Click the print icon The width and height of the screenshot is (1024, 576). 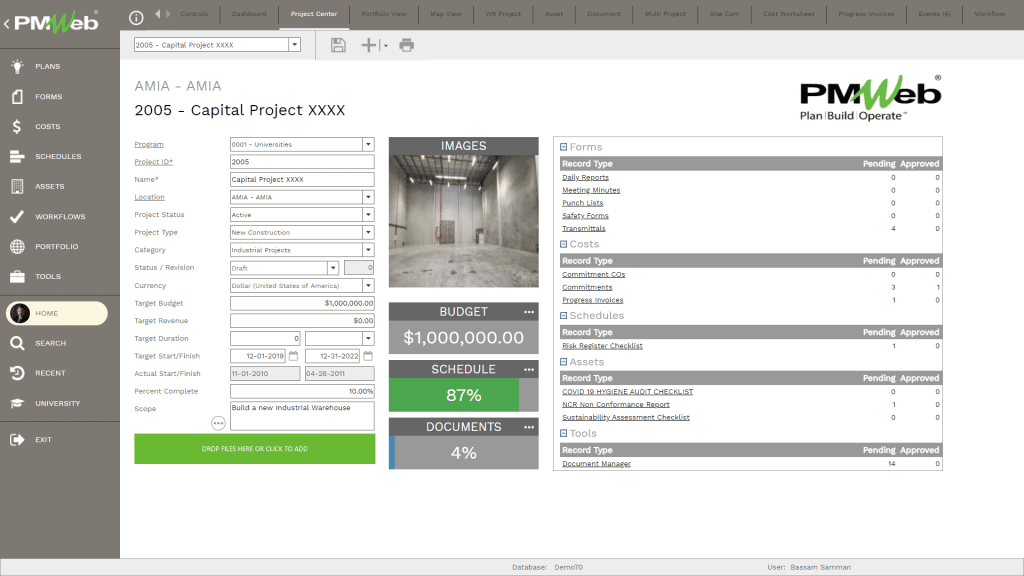click(x=407, y=45)
